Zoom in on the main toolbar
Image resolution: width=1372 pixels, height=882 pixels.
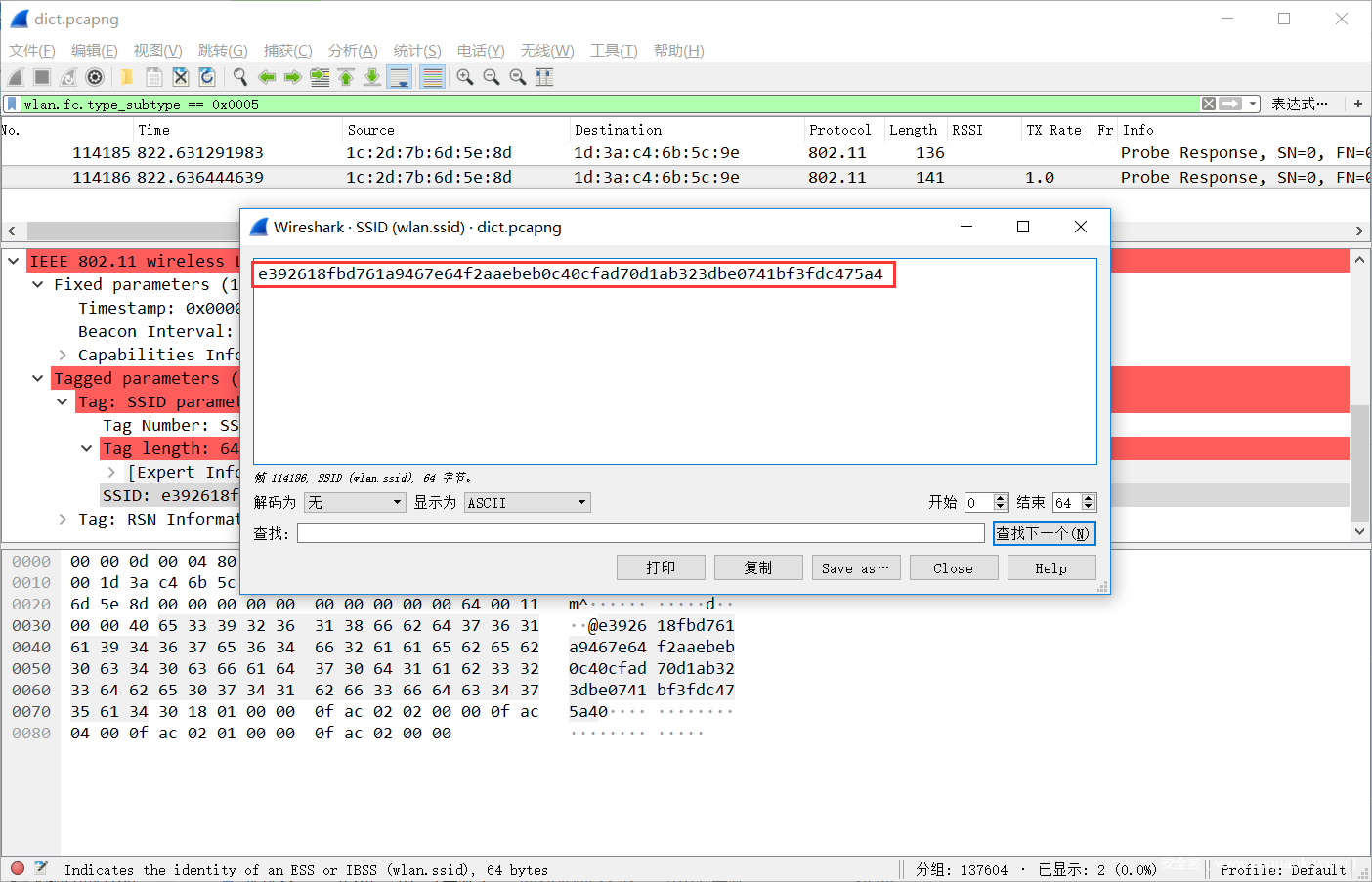465,77
